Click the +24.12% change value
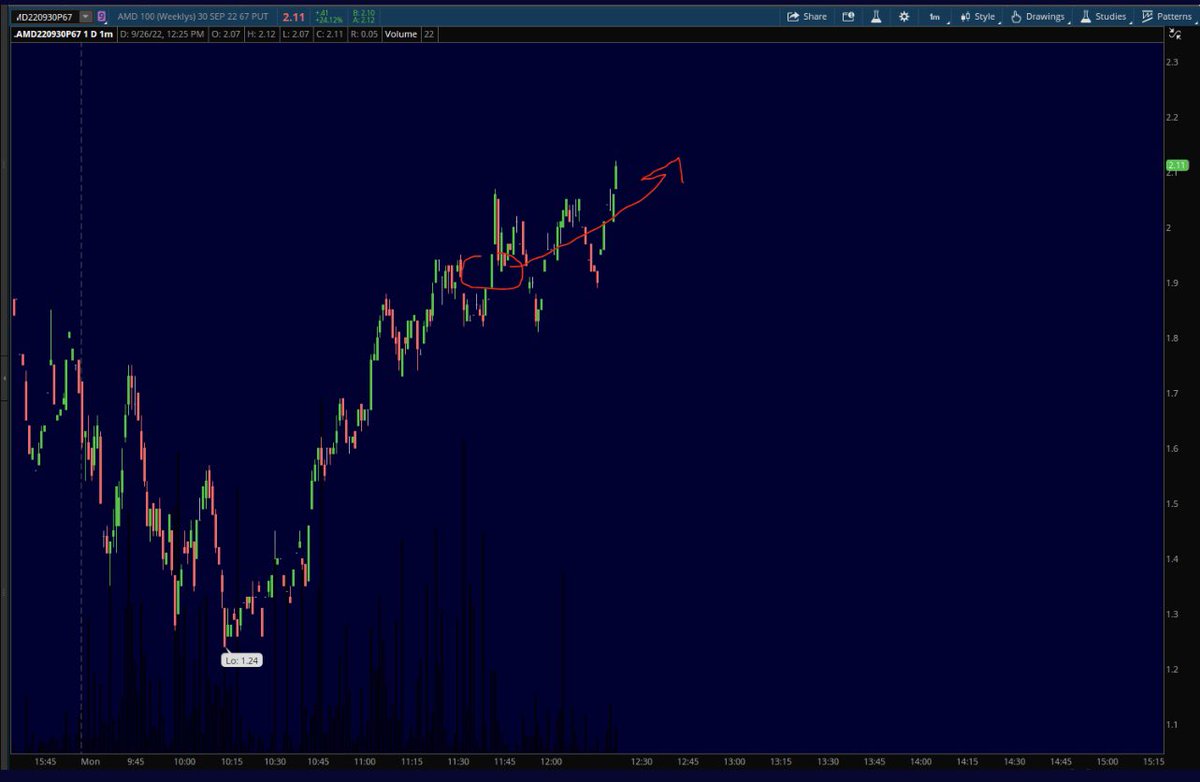The width and height of the screenshot is (1200, 782). [x=329, y=21]
